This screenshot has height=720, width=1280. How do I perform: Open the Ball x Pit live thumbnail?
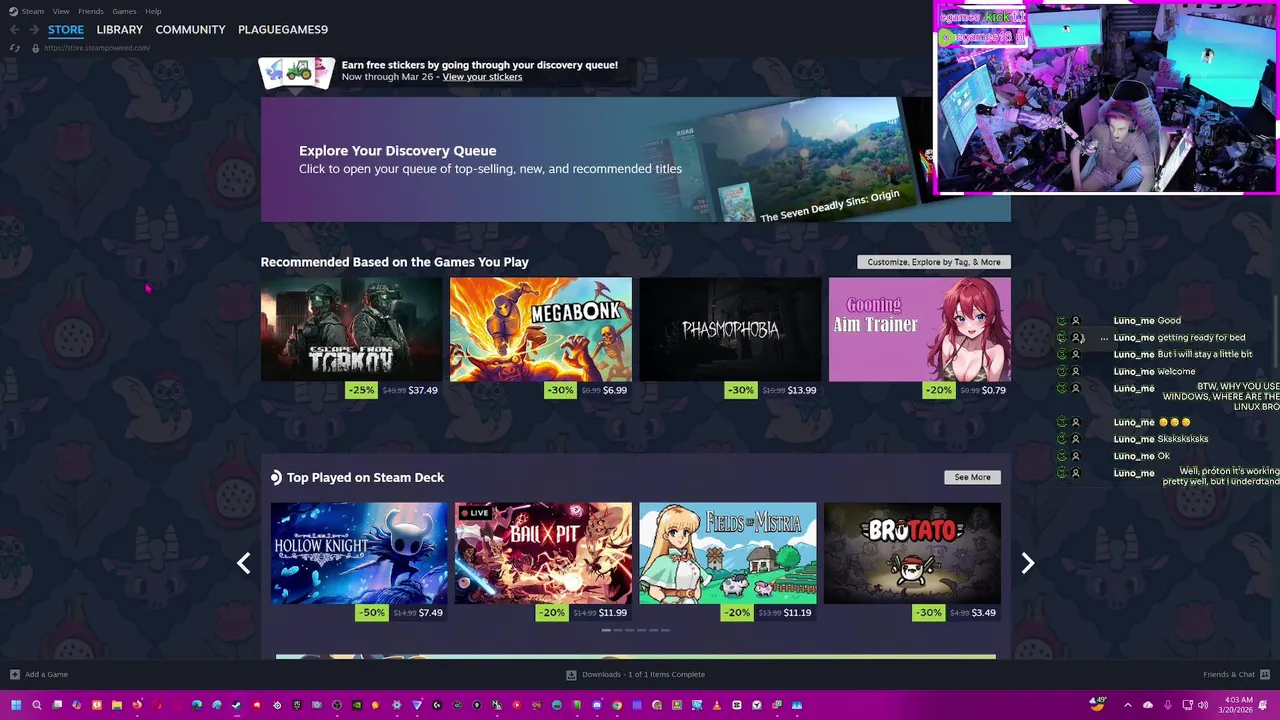[543, 553]
